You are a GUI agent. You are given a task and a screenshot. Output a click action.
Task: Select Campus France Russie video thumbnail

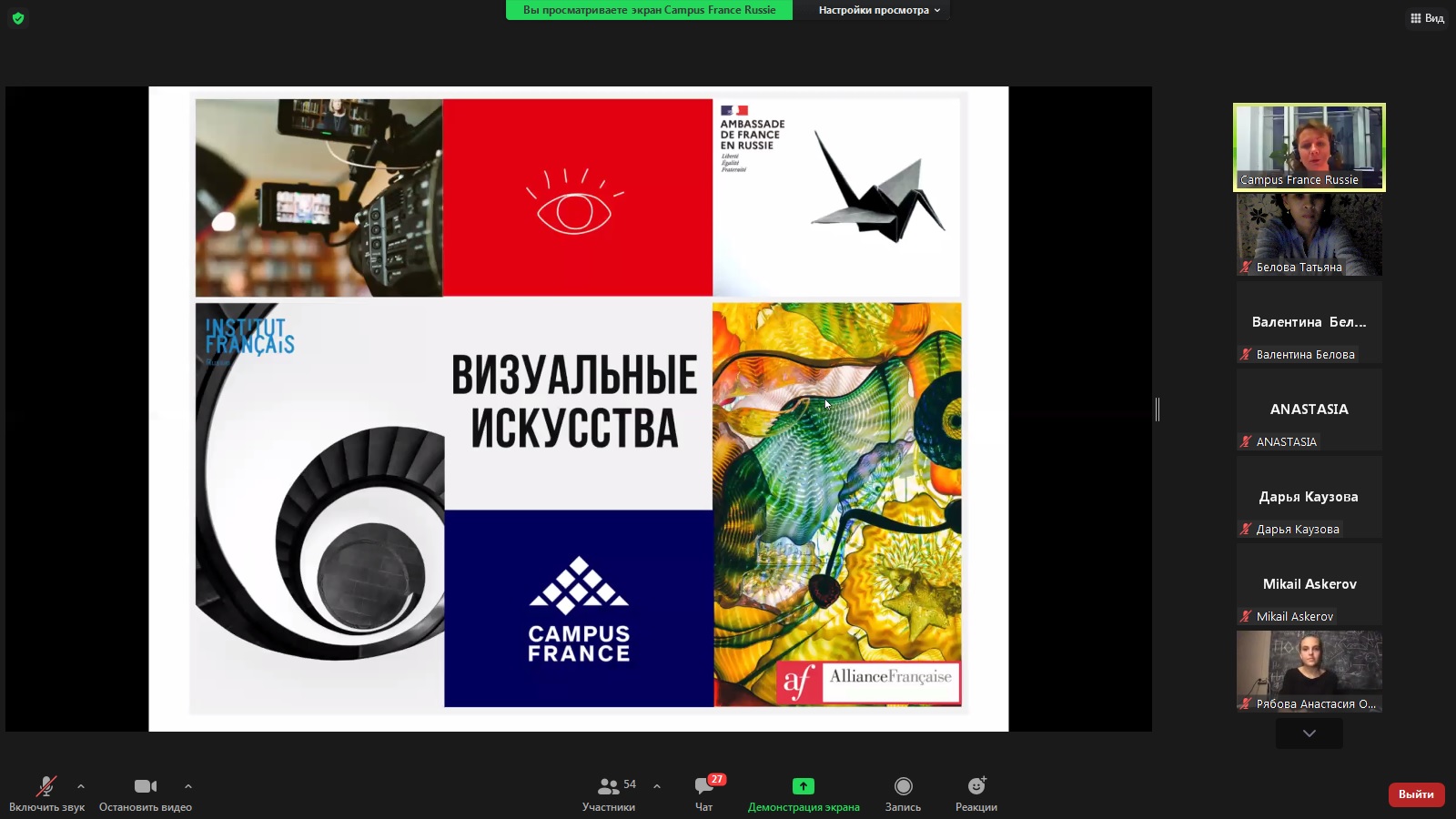(x=1309, y=146)
